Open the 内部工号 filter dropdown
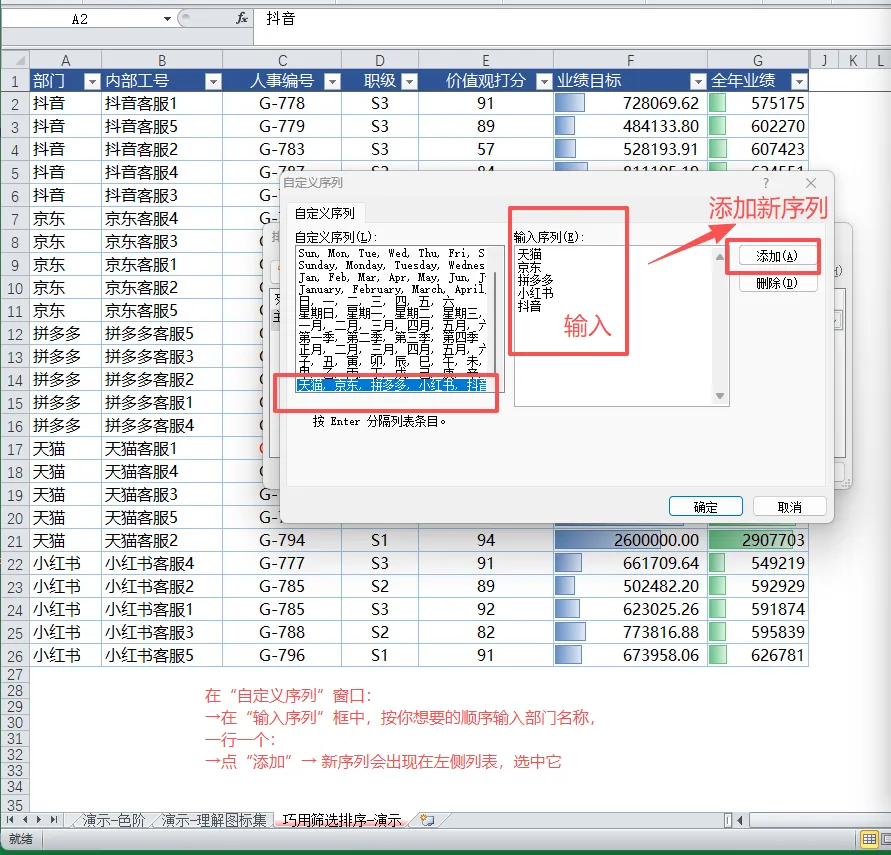Image resolution: width=891 pixels, height=855 pixels. point(213,82)
